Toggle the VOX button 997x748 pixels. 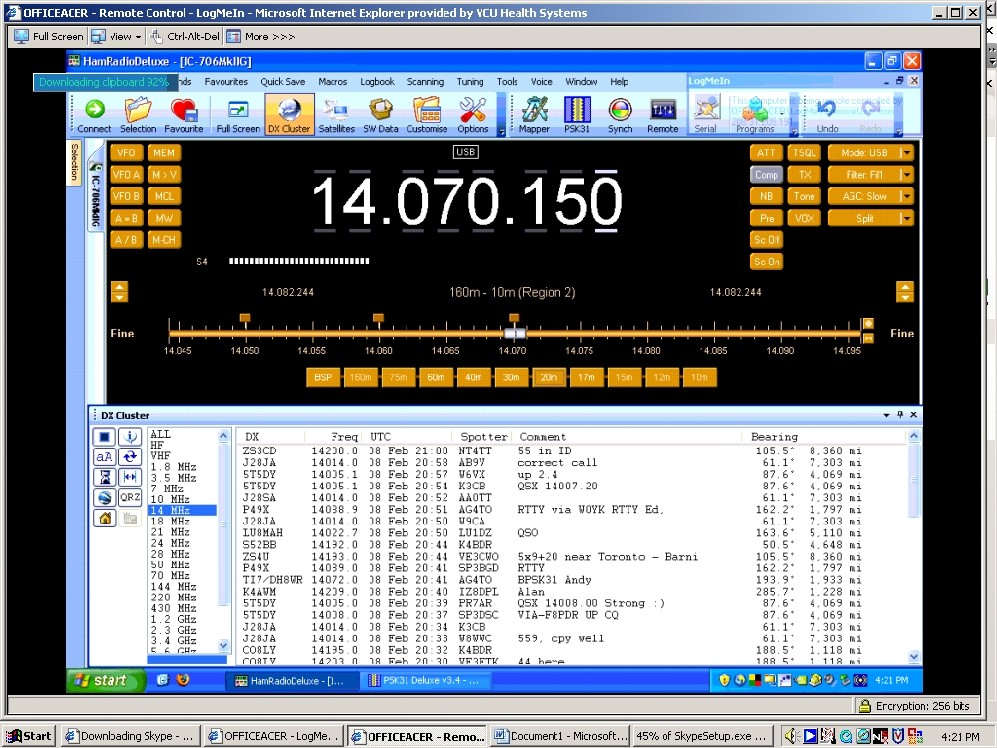(804, 218)
